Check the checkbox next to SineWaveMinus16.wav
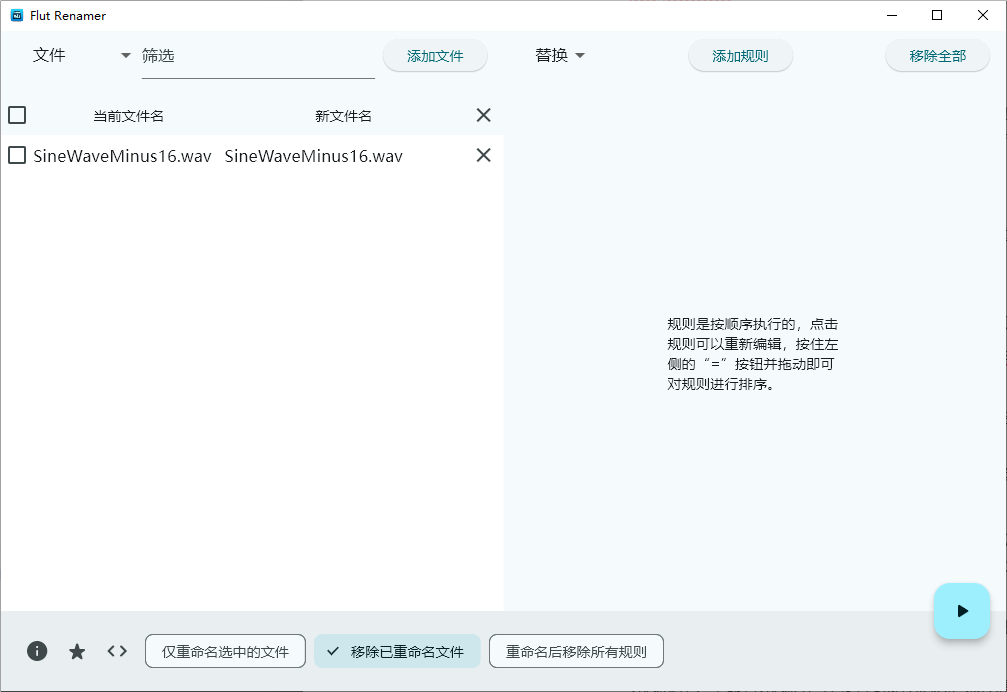1007x692 pixels. point(16,155)
